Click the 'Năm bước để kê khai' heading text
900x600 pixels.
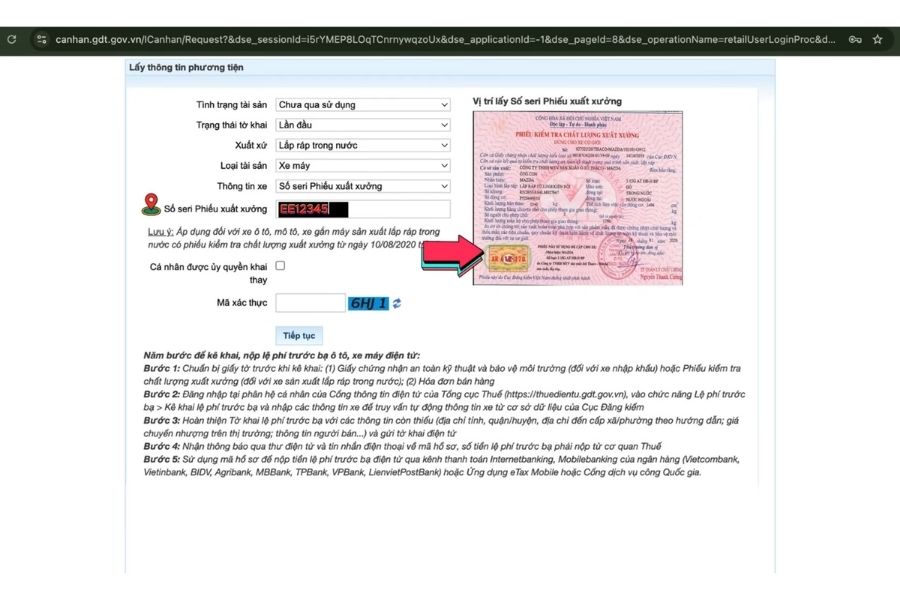(282, 355)
